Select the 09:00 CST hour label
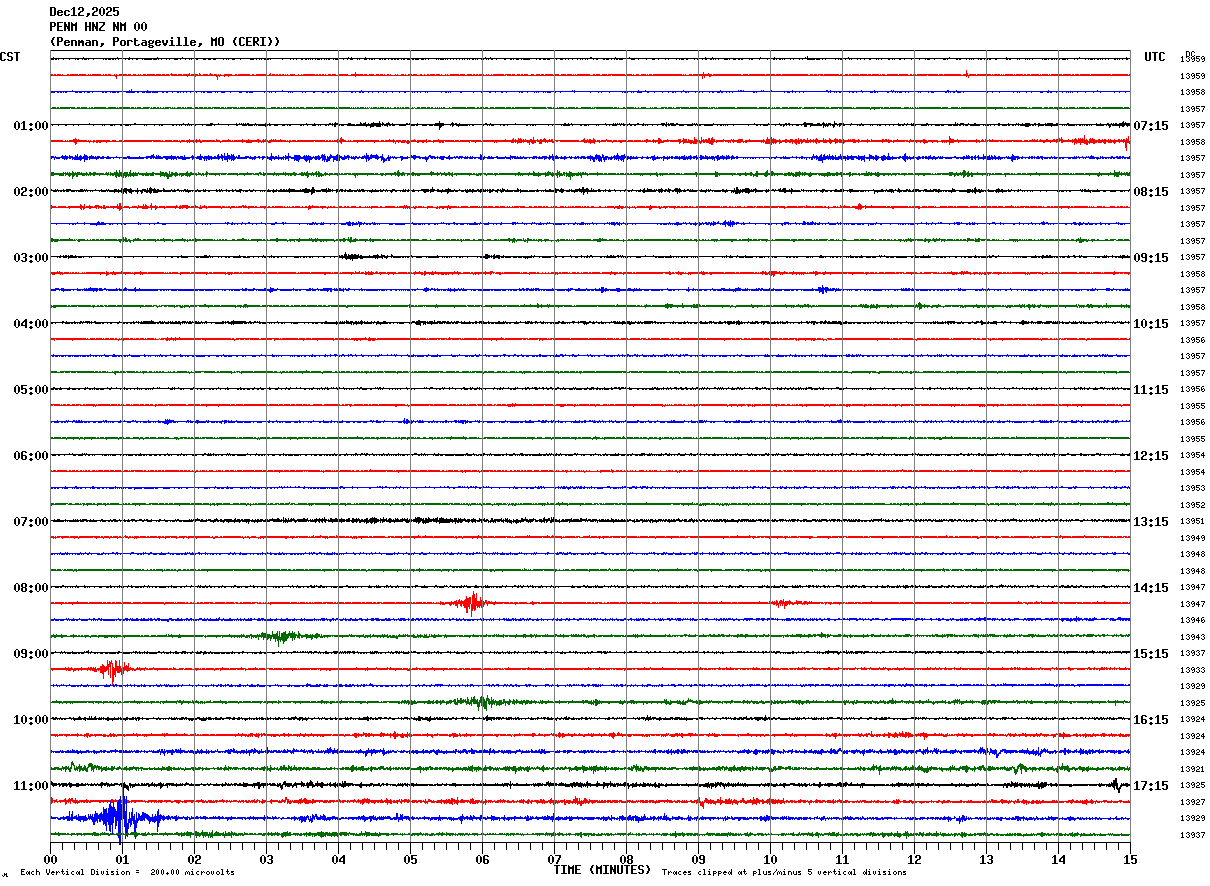The image size is (1210, 886). click(31, 654)
